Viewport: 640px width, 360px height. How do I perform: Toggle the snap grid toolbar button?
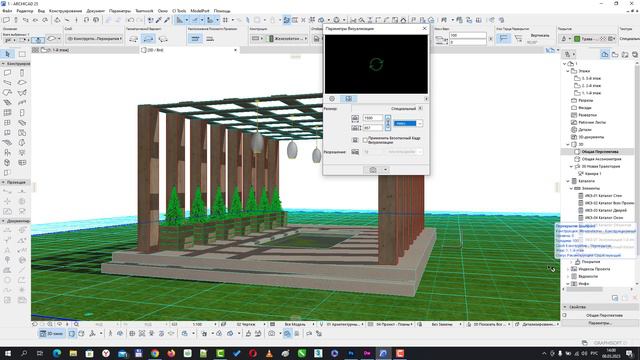(x=225, y=20)
